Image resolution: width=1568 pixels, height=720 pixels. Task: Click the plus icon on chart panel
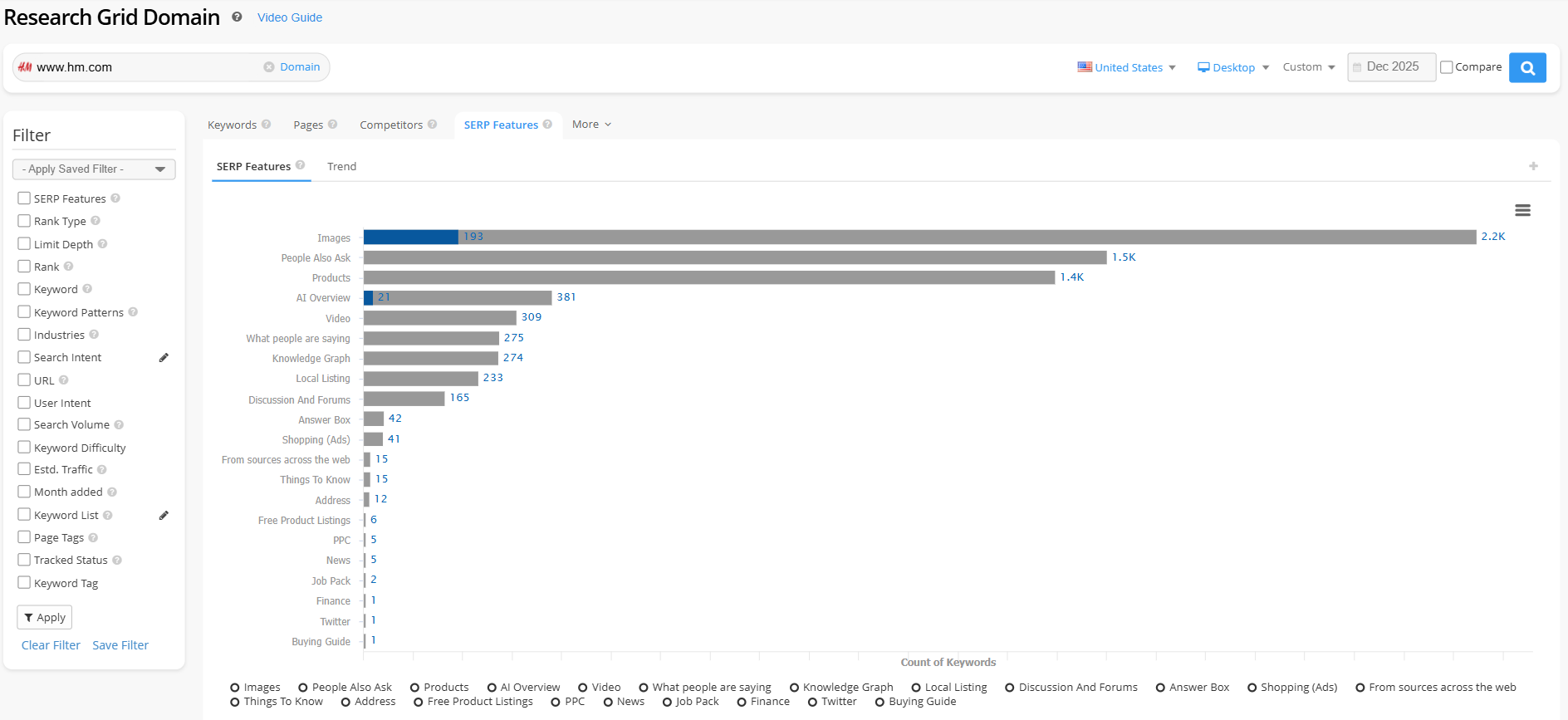click(x=1533, y=166)
